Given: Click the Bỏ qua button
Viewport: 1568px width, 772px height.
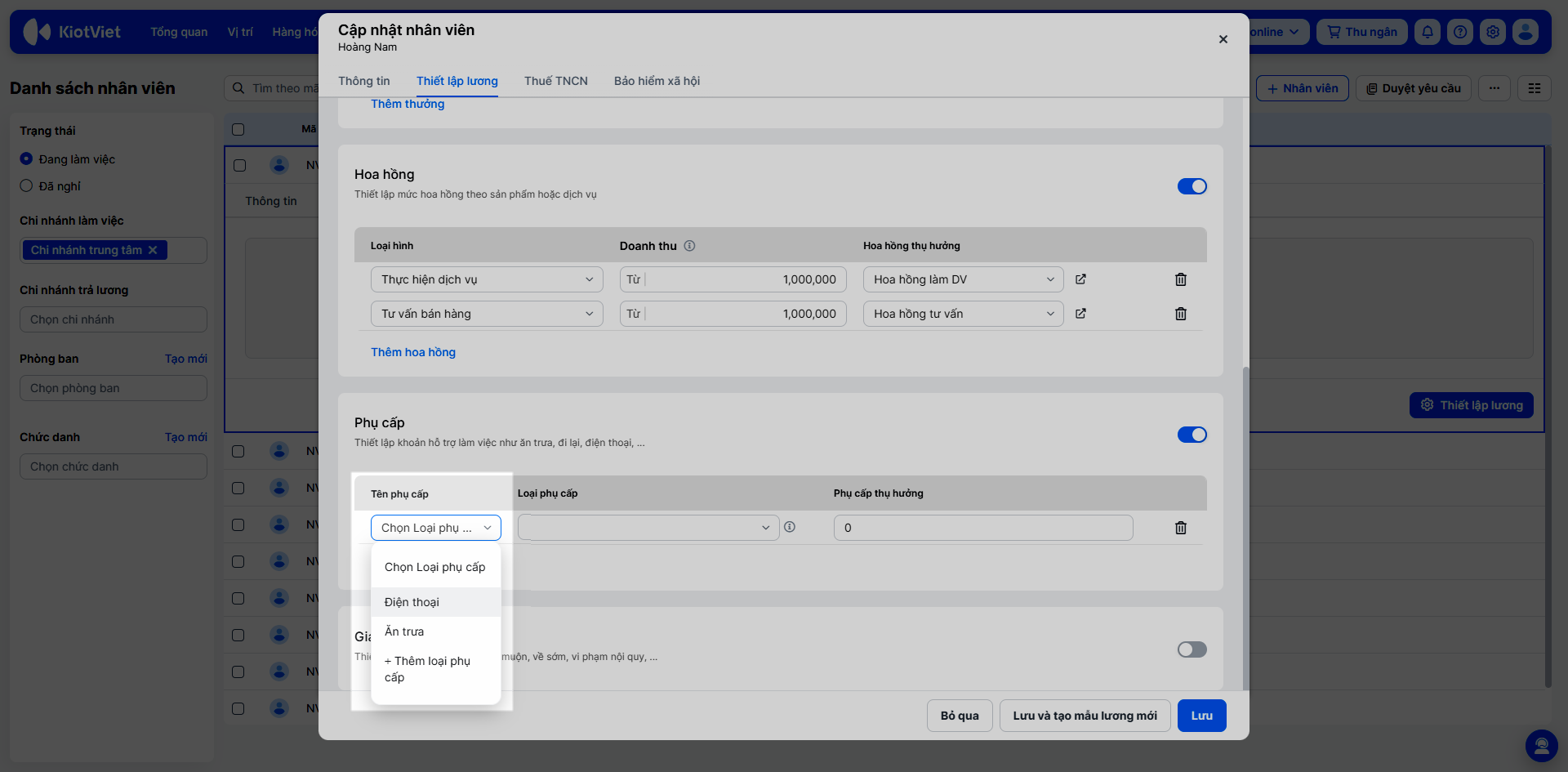Looking at the screenshot, I should [x=960, y=716].
